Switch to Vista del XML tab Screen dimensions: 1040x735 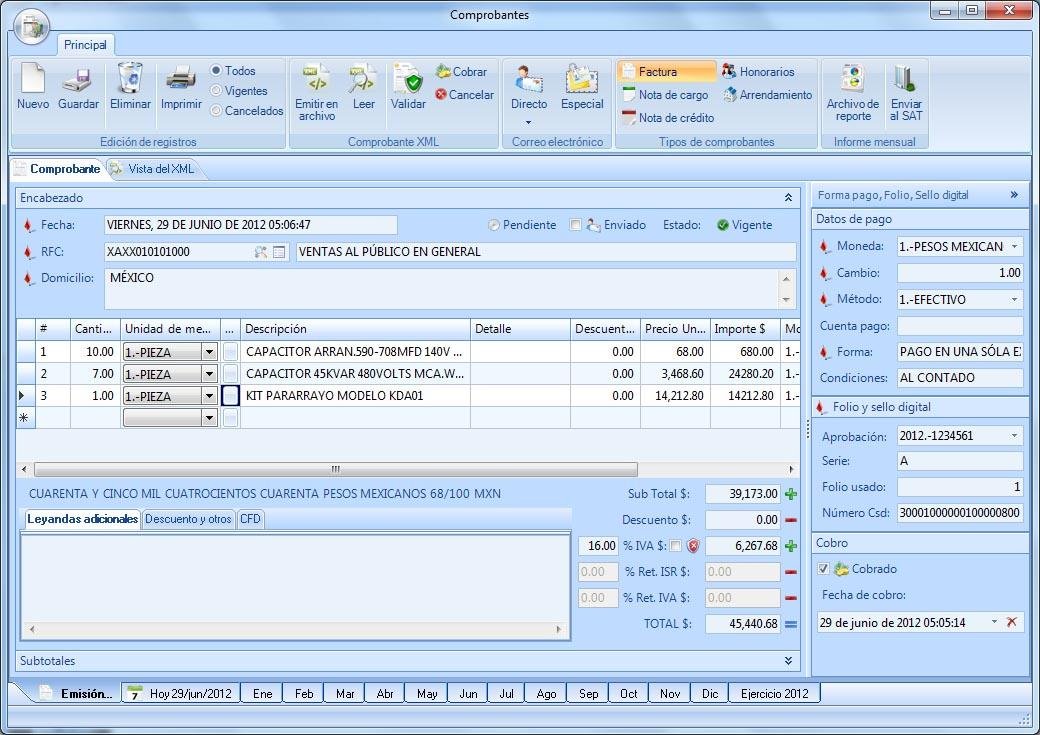click(160, 169)
